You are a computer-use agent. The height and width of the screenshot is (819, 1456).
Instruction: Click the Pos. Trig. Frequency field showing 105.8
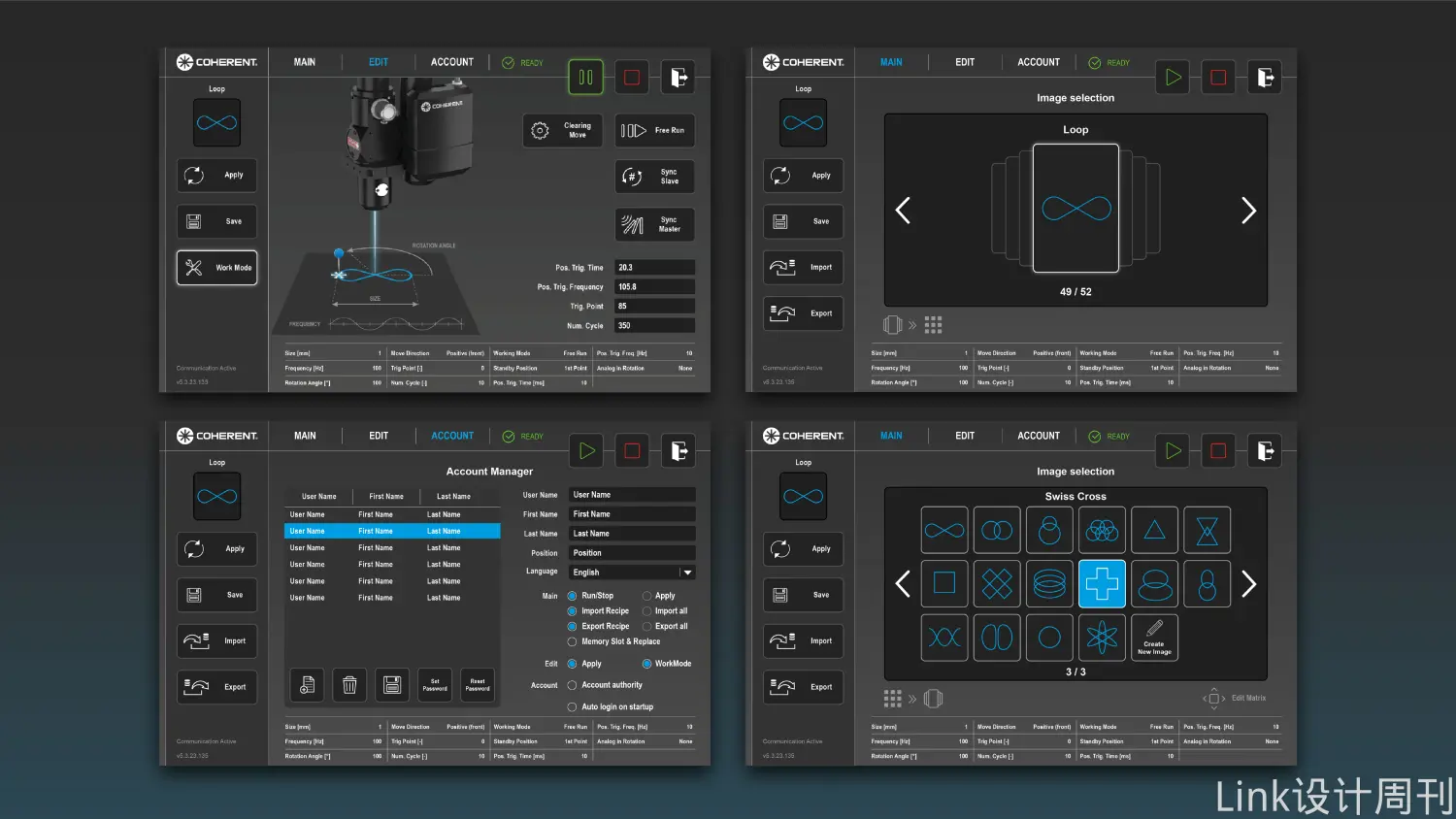654,287
